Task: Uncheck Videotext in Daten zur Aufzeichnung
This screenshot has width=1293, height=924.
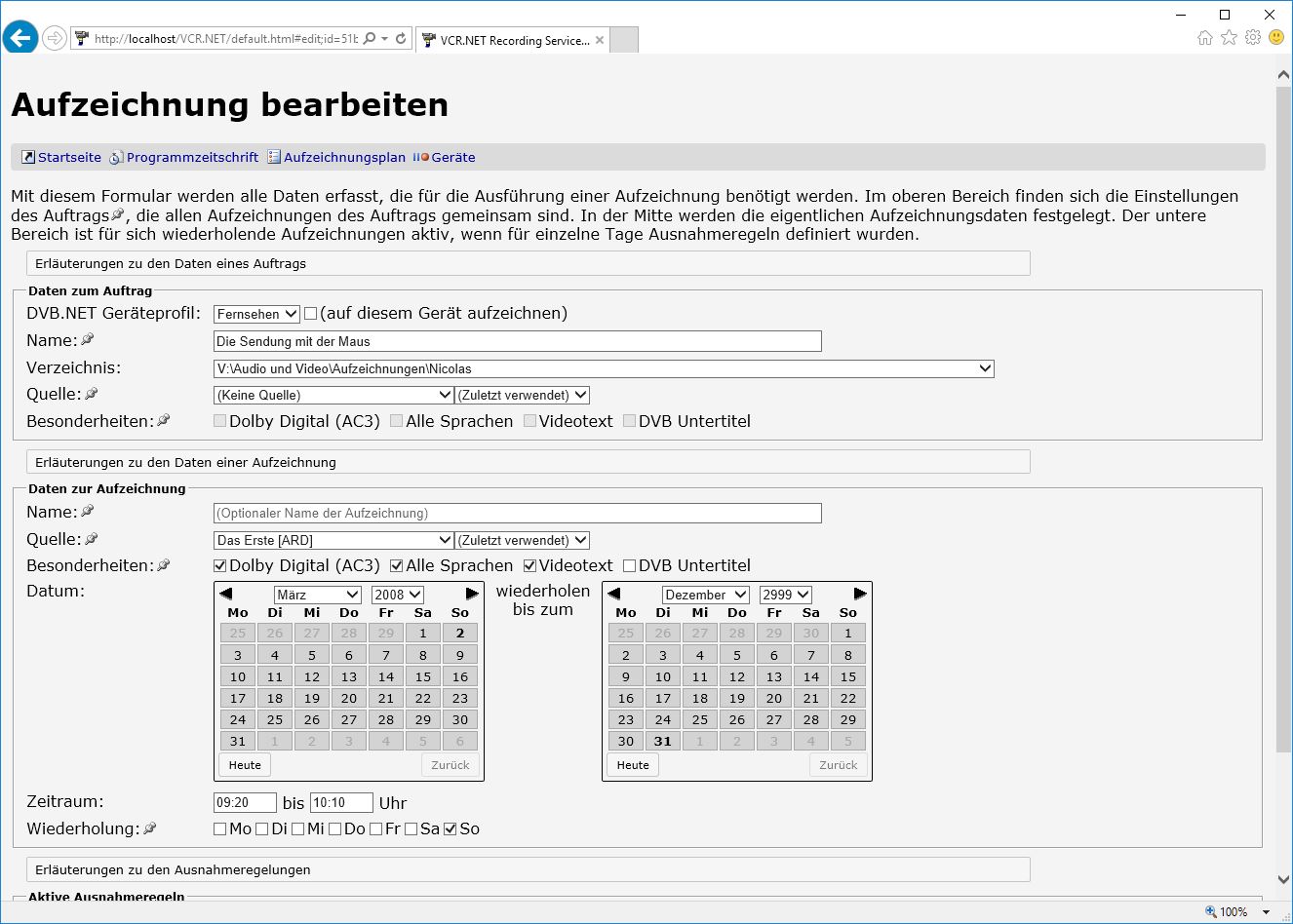Action: 530,566
